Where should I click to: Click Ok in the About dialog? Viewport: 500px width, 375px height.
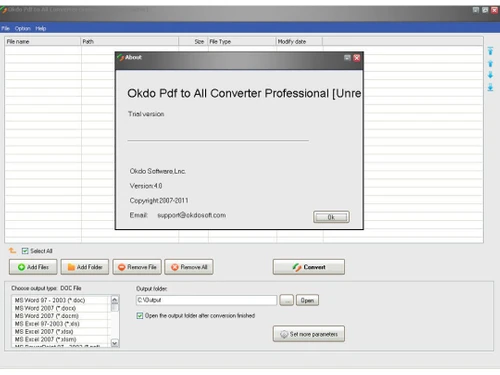click(331, 217)
